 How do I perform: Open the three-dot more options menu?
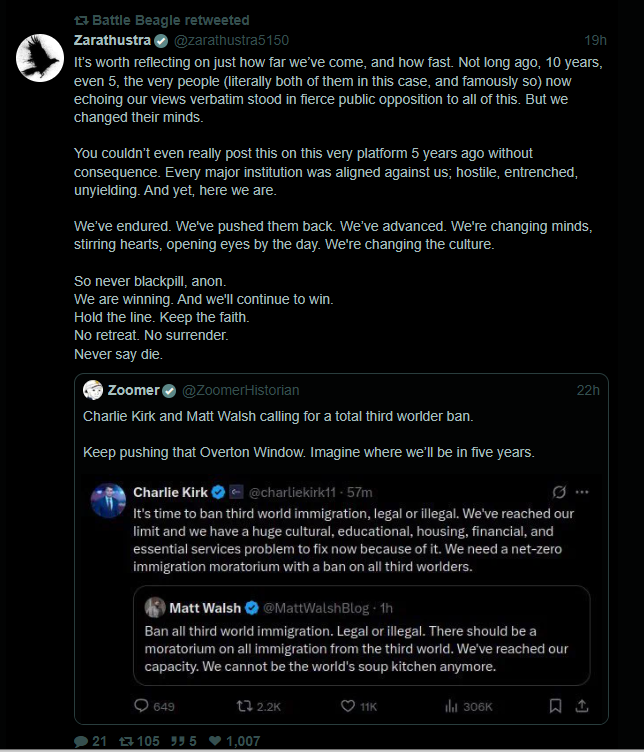582,492
